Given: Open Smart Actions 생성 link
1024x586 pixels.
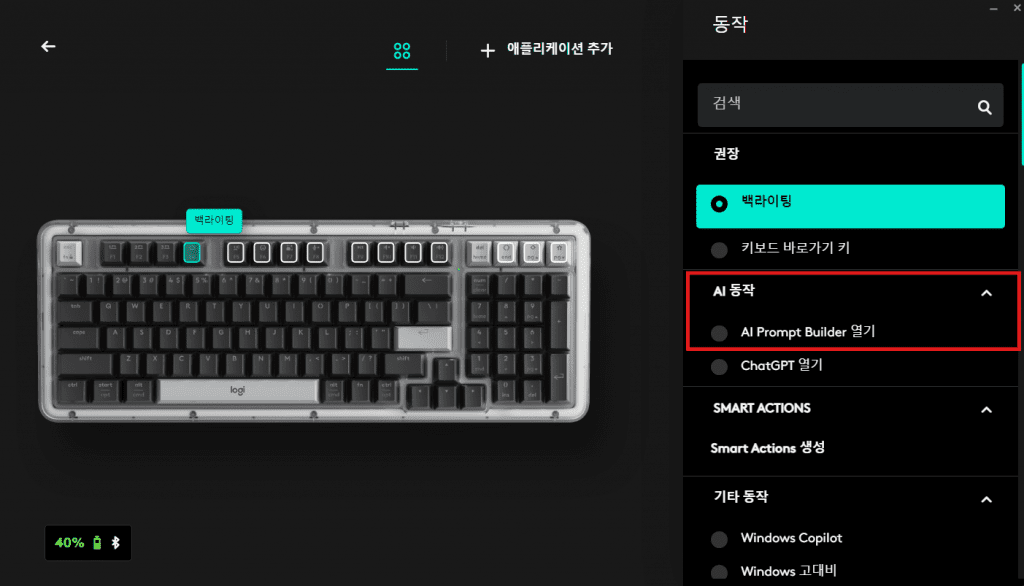Looking at the screenshot, I should [x=767, y=448].
